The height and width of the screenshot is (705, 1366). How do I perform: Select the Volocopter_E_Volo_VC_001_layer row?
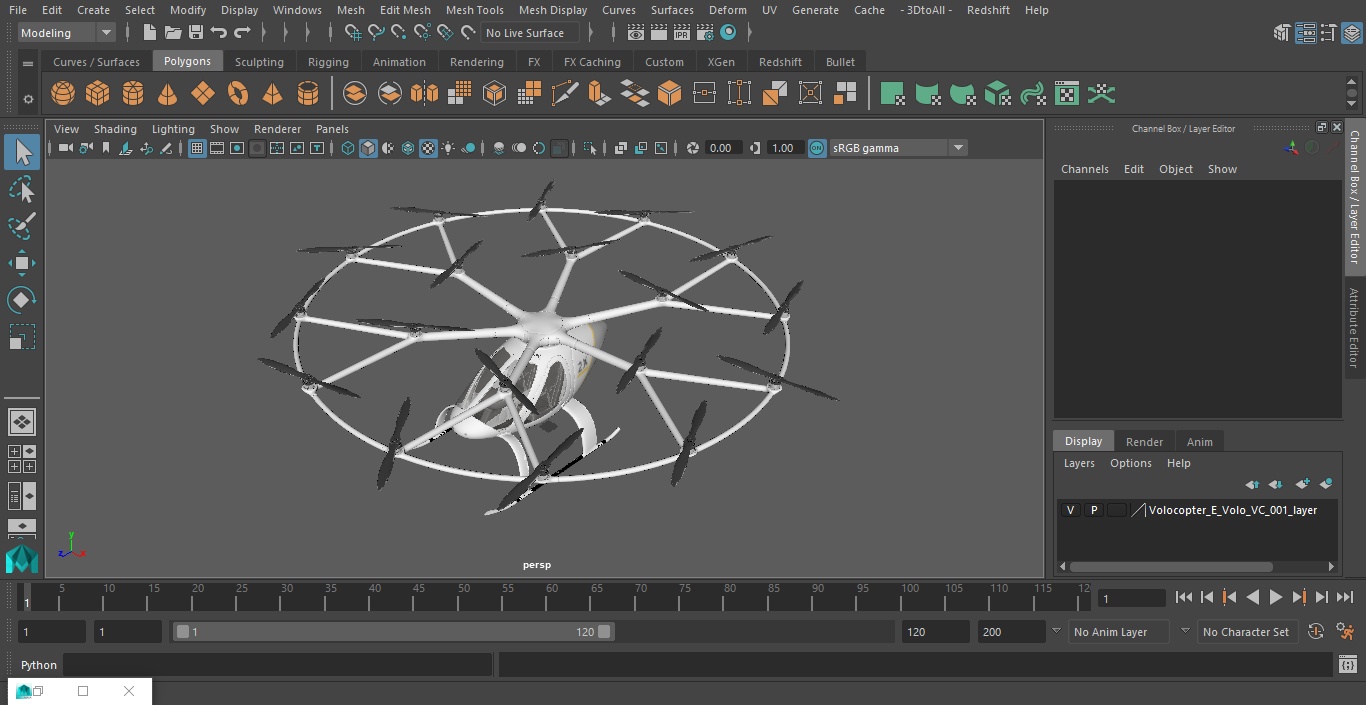coord(1197,510)
